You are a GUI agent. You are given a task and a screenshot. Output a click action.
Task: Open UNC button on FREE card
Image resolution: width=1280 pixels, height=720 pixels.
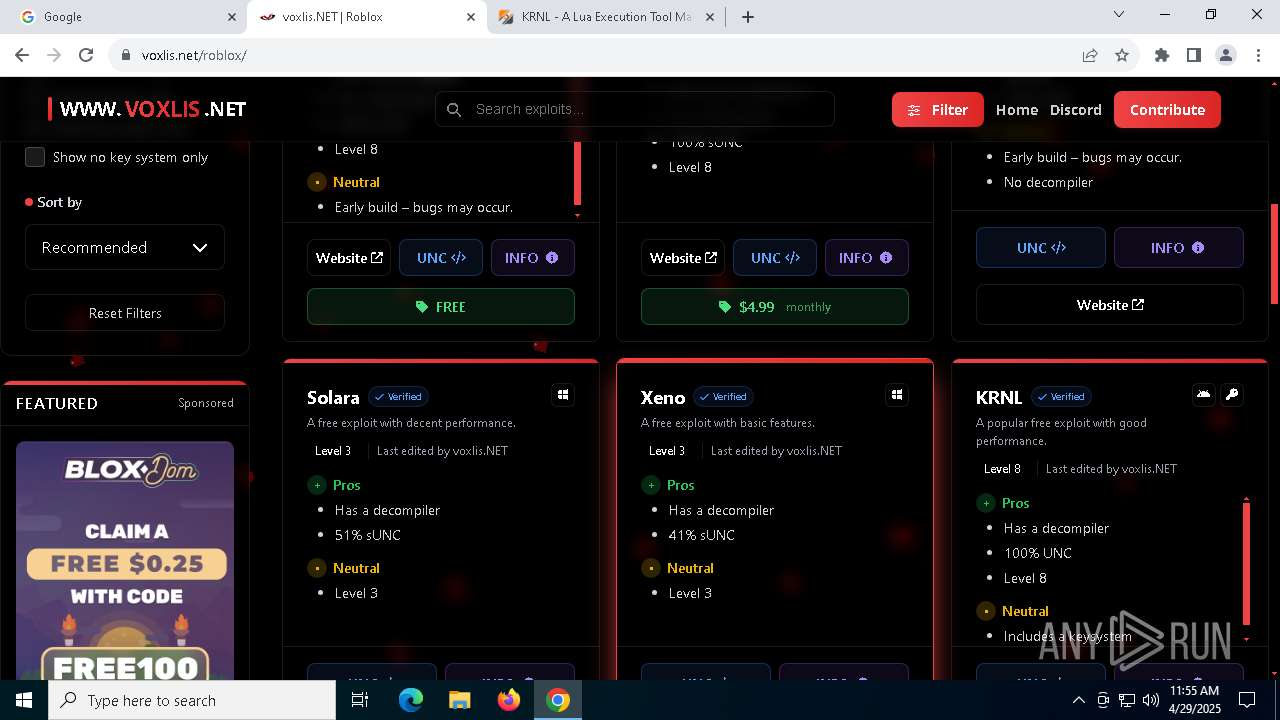tap(441, 258)
